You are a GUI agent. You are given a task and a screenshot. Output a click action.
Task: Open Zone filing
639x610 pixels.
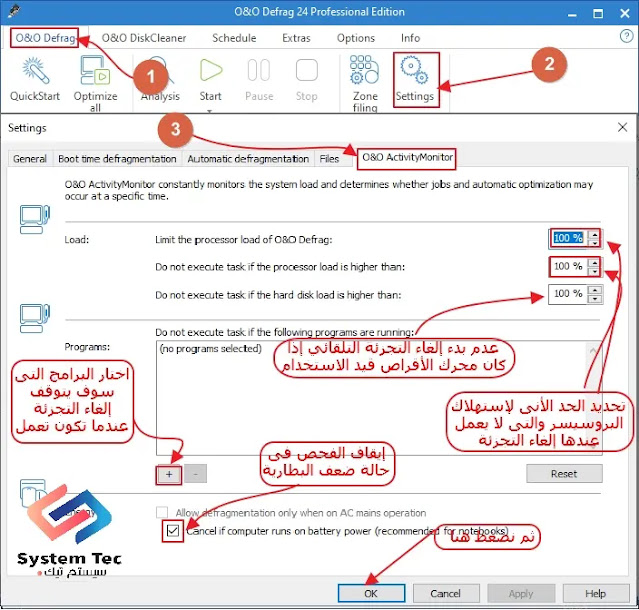365,84
